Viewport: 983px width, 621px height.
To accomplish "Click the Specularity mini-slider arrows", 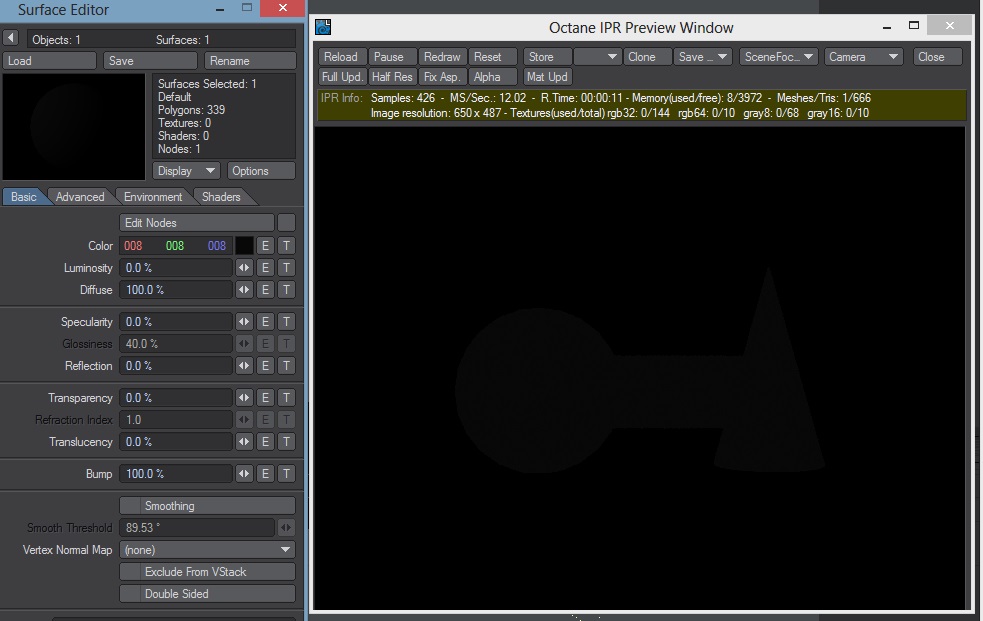I will (244, 321).
